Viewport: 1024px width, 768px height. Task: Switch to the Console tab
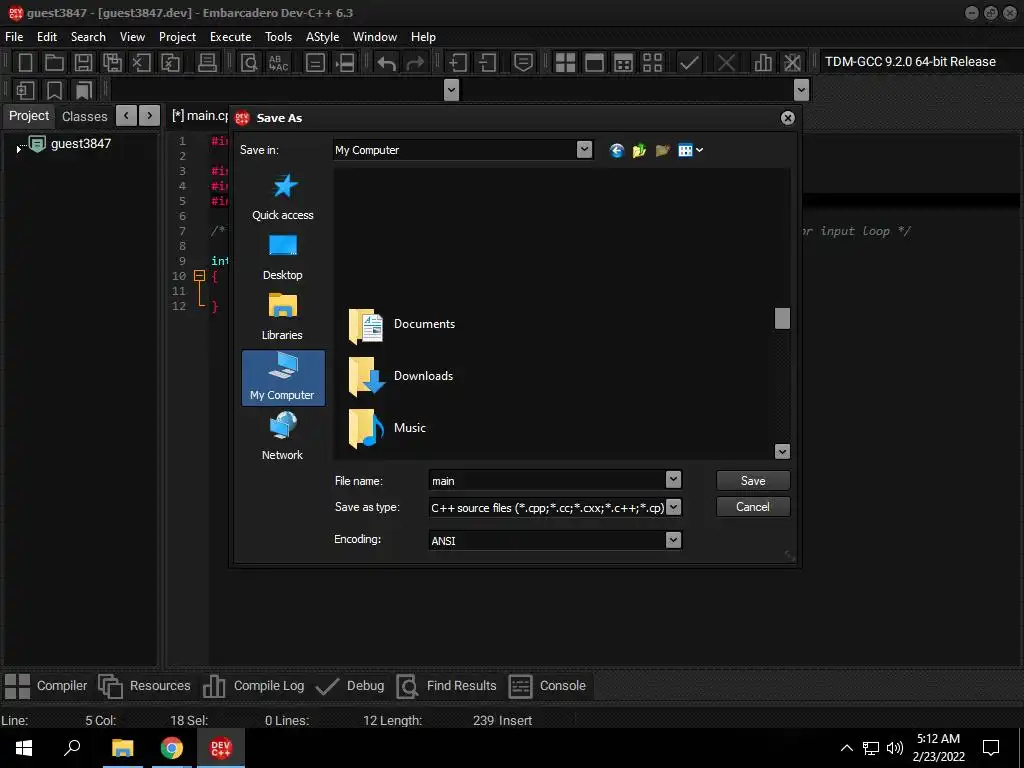[x=547, y=686]
